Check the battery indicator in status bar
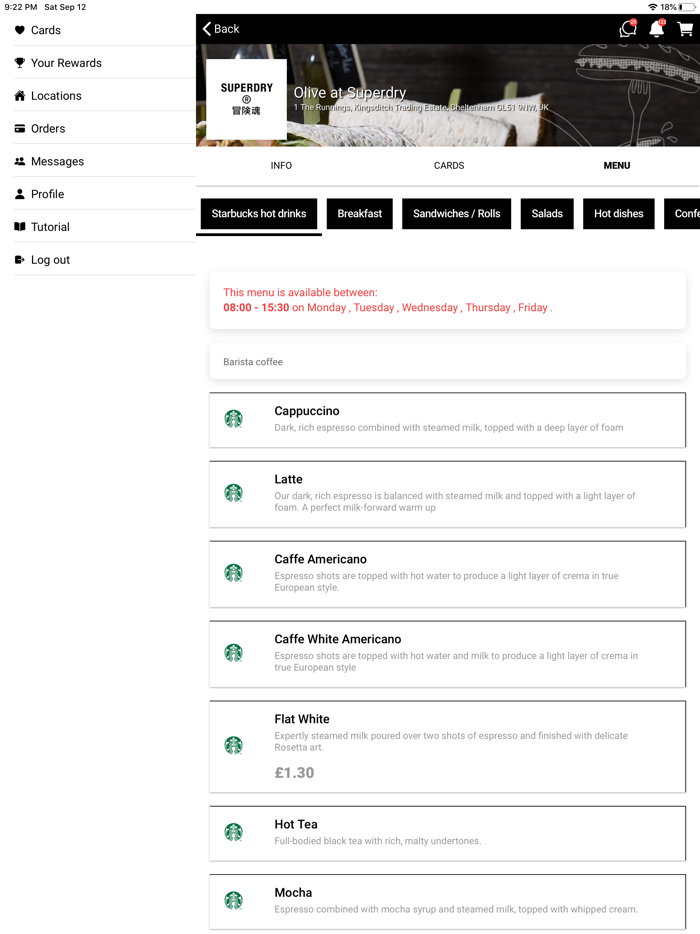 point(687,7)
